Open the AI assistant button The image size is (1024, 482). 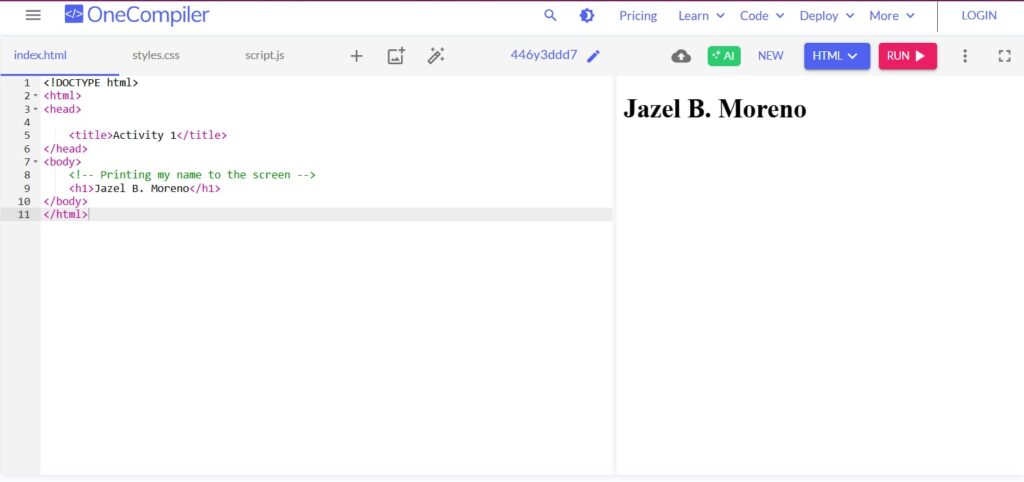(723, 56)
